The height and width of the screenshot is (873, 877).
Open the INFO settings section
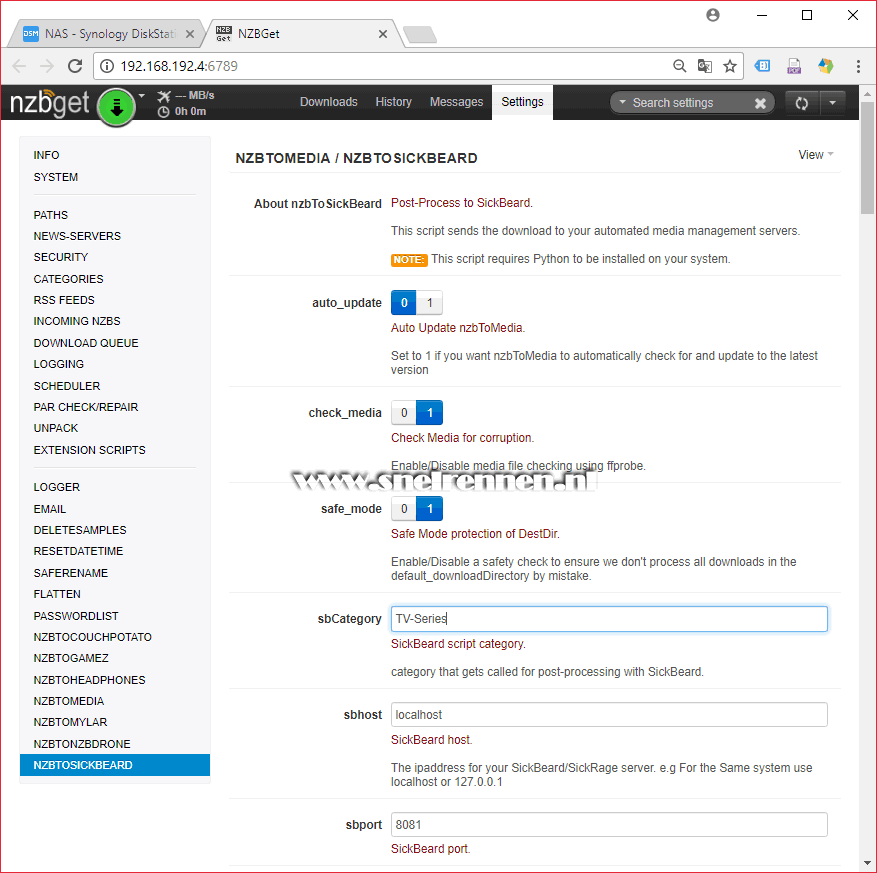pos(46,155)
